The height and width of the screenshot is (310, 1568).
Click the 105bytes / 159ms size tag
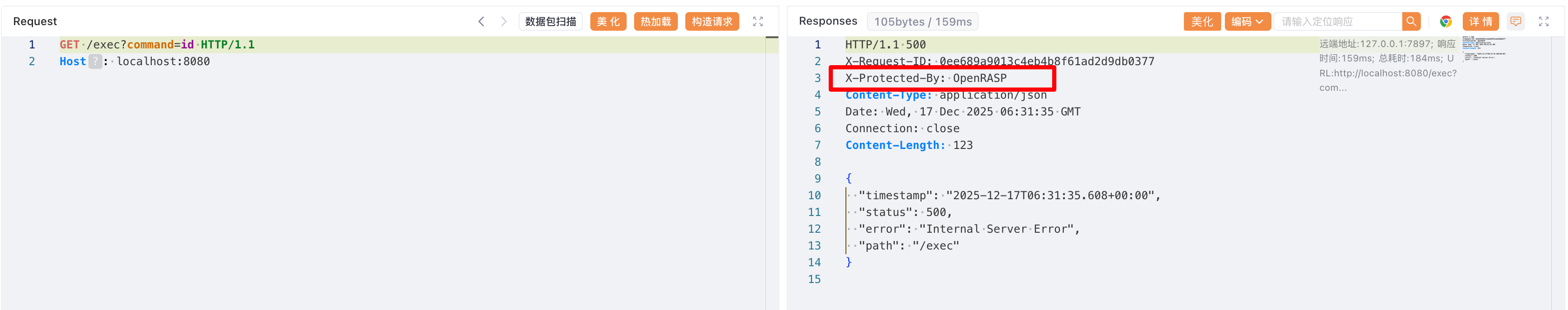click(922, 21)
